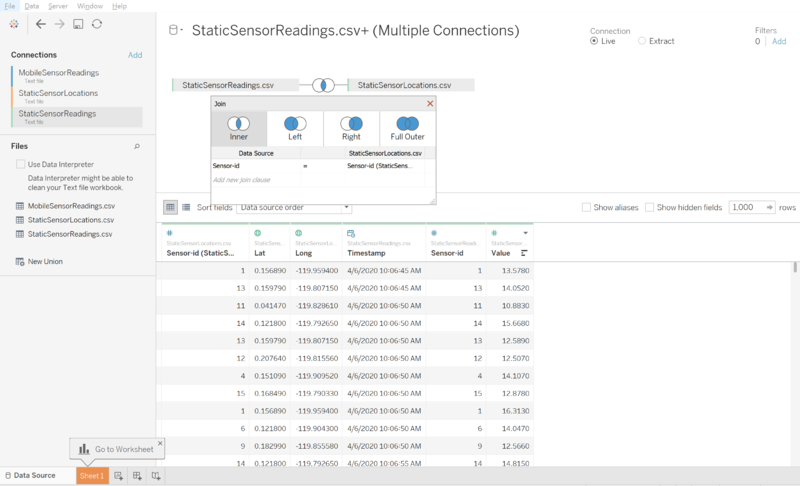
Task: Click the Add filters link
Action: (779, 41)
